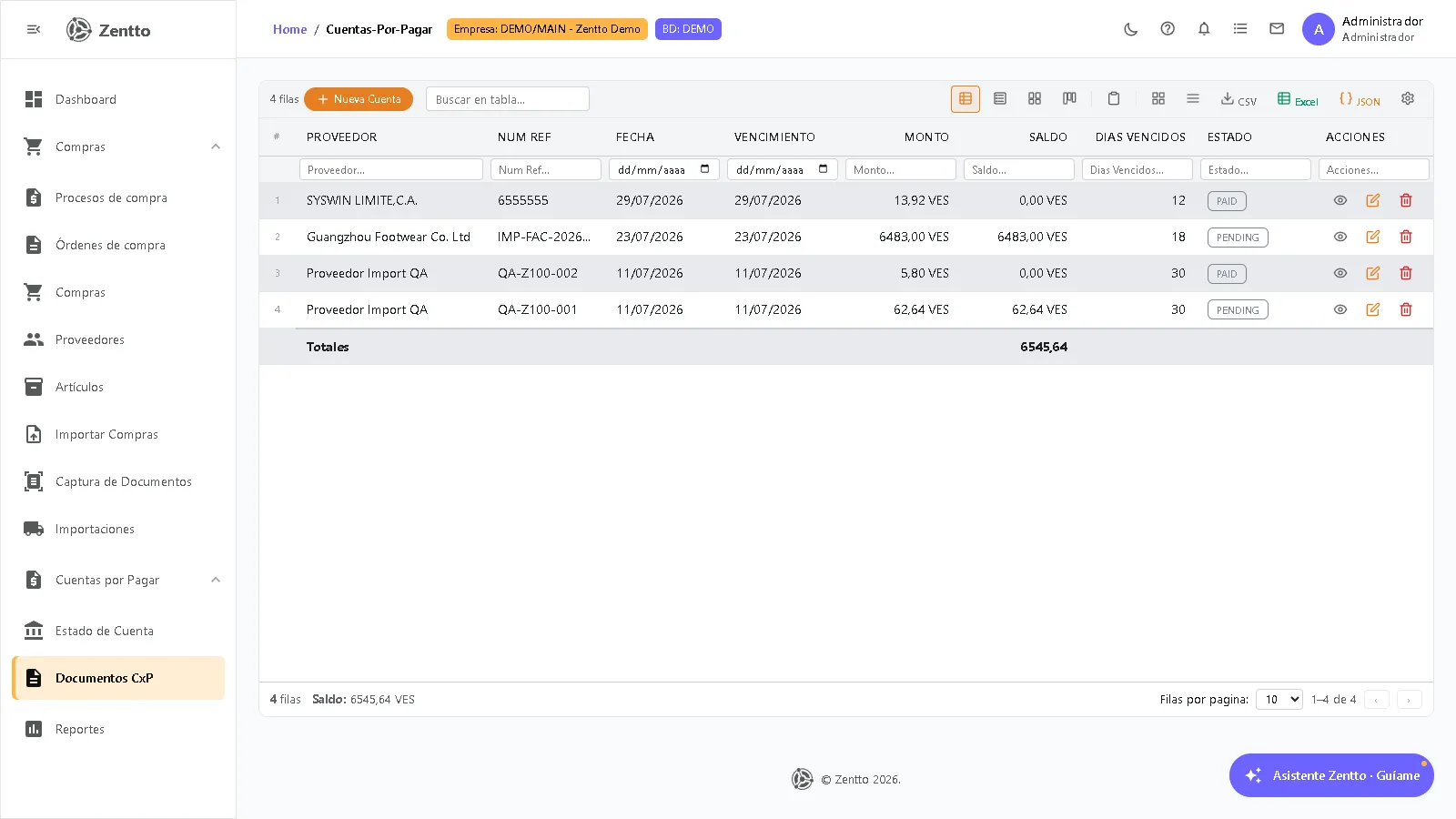The height and width of the screenshot is (819, 1456).
Task: Switch to list view mode
Action: pos(1000,98)
